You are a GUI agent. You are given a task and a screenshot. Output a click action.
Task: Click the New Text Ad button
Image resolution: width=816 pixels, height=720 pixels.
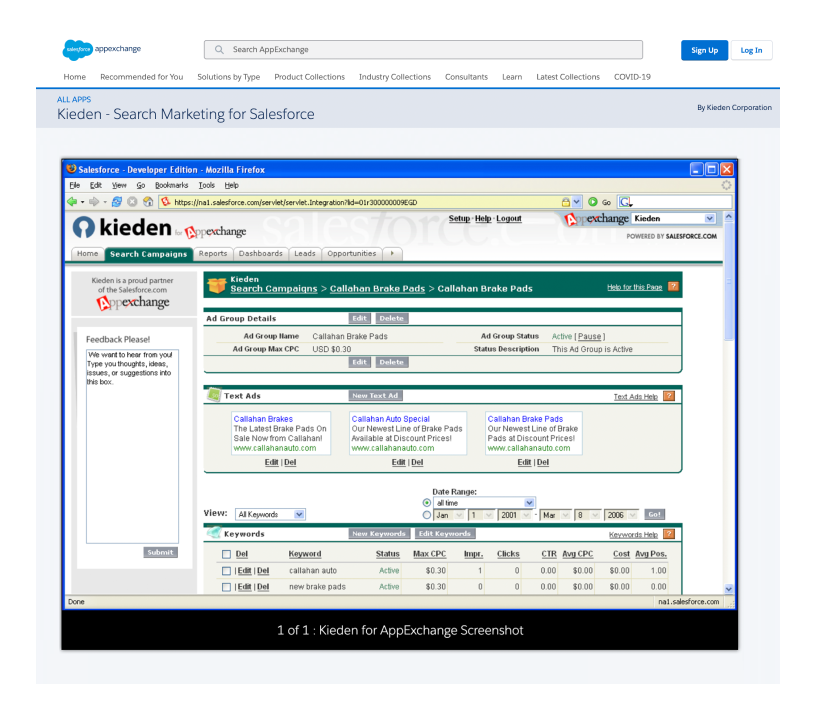point(375,396)
